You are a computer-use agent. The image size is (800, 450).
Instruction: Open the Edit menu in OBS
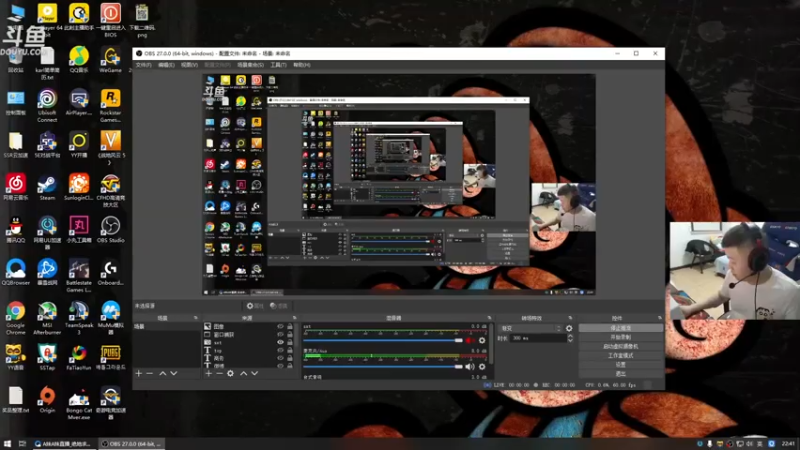pyautogui.click(x=166, y=65)
